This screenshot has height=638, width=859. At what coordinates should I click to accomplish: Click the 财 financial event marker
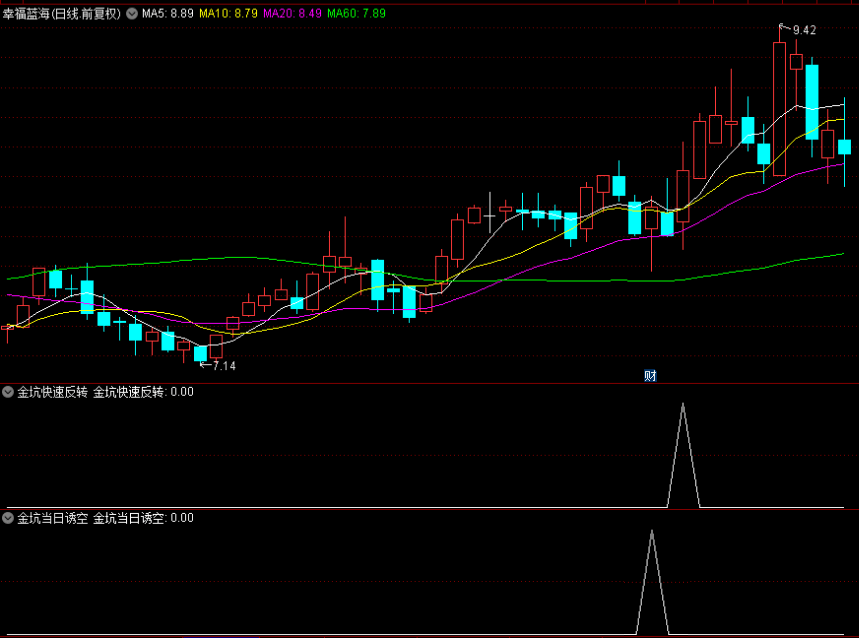[x=650, y=376]
